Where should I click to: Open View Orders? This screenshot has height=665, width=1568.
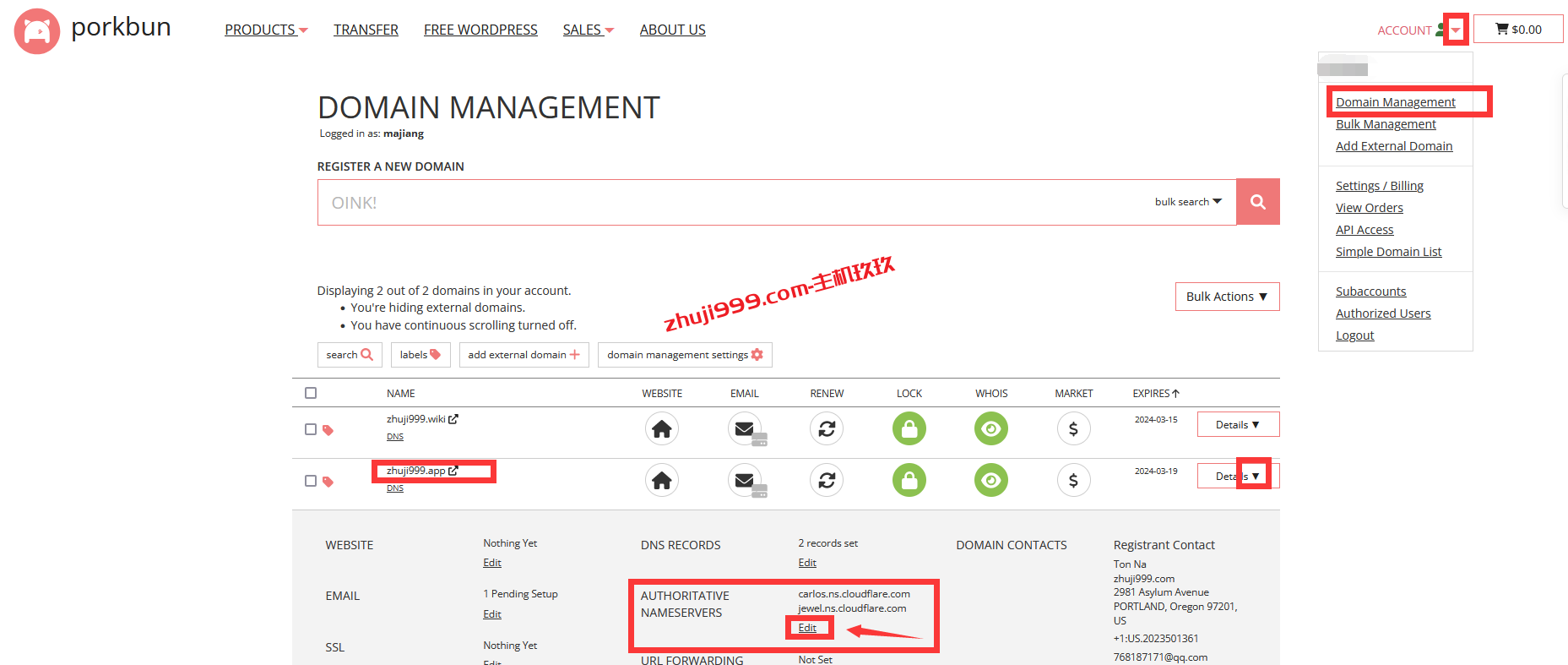pyautogui.click(x=1370, y=208)
